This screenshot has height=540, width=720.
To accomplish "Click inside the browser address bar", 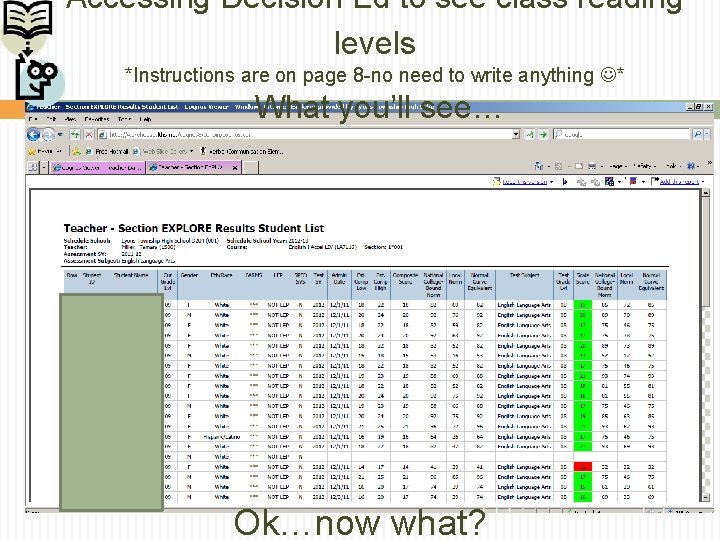I will [305, 135].
